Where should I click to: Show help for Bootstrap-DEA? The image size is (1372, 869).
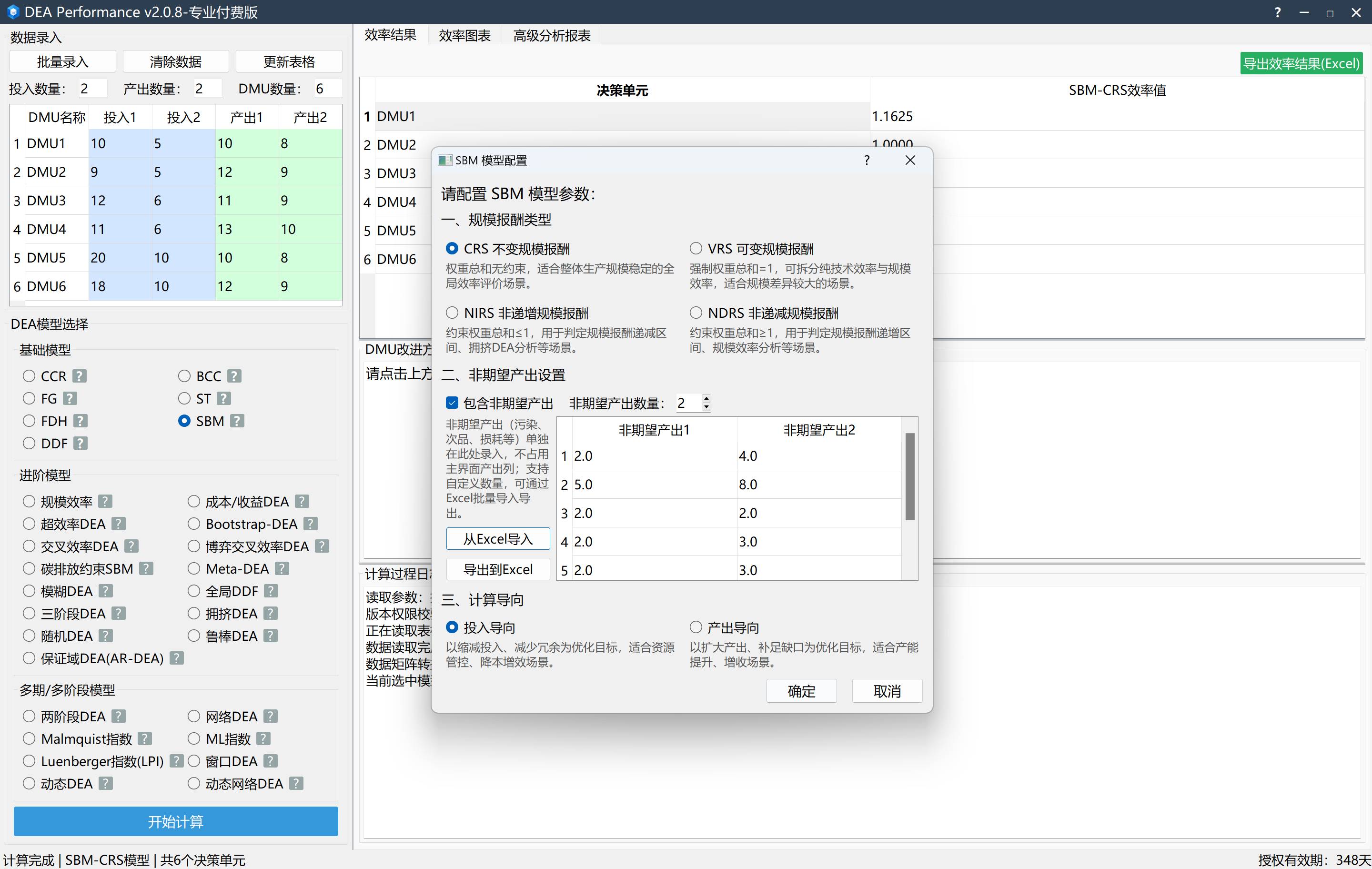click(311, 523)
